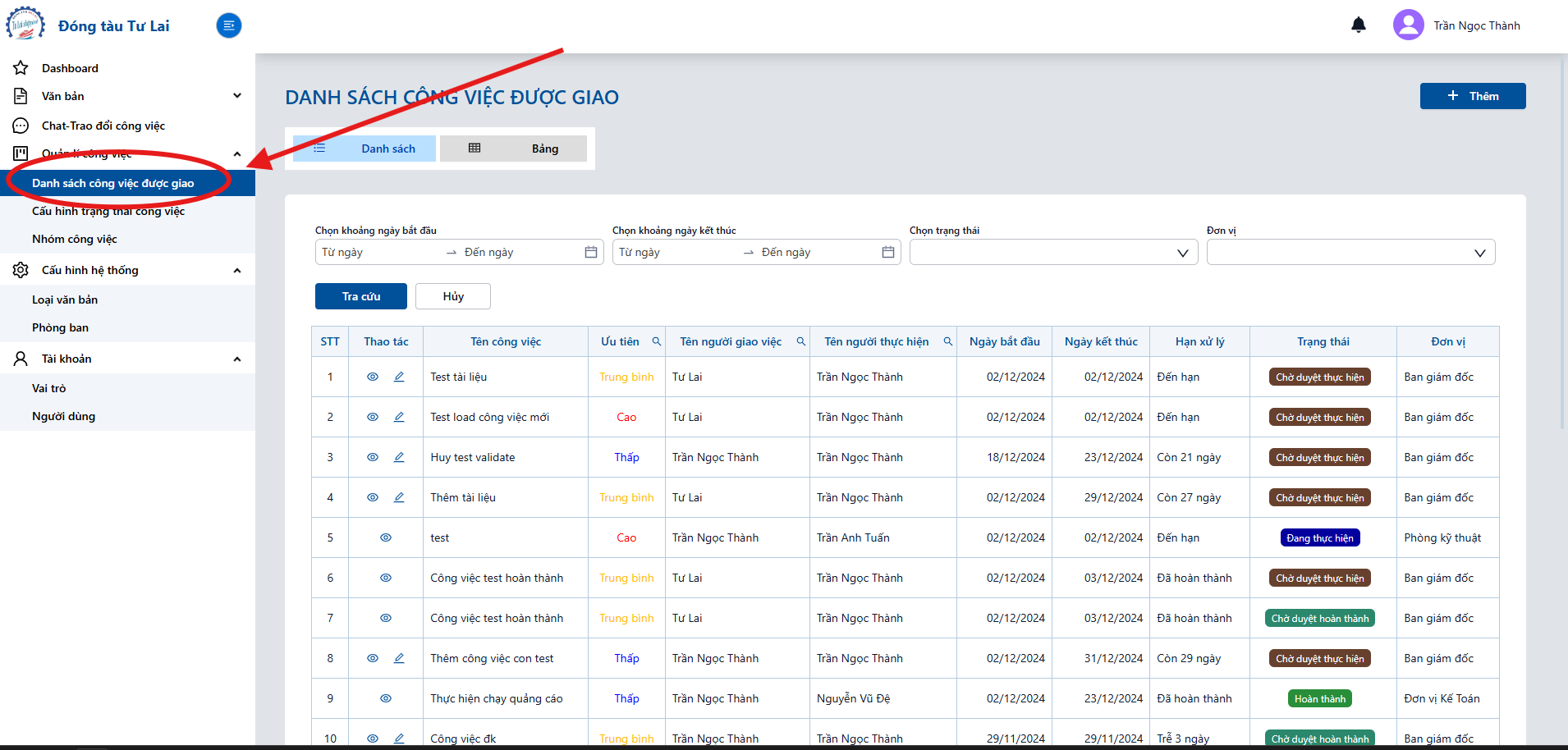1568x750 pixels.
Task: Open the Đơn vị filter dropdown
Action: tap(1350, 252)
